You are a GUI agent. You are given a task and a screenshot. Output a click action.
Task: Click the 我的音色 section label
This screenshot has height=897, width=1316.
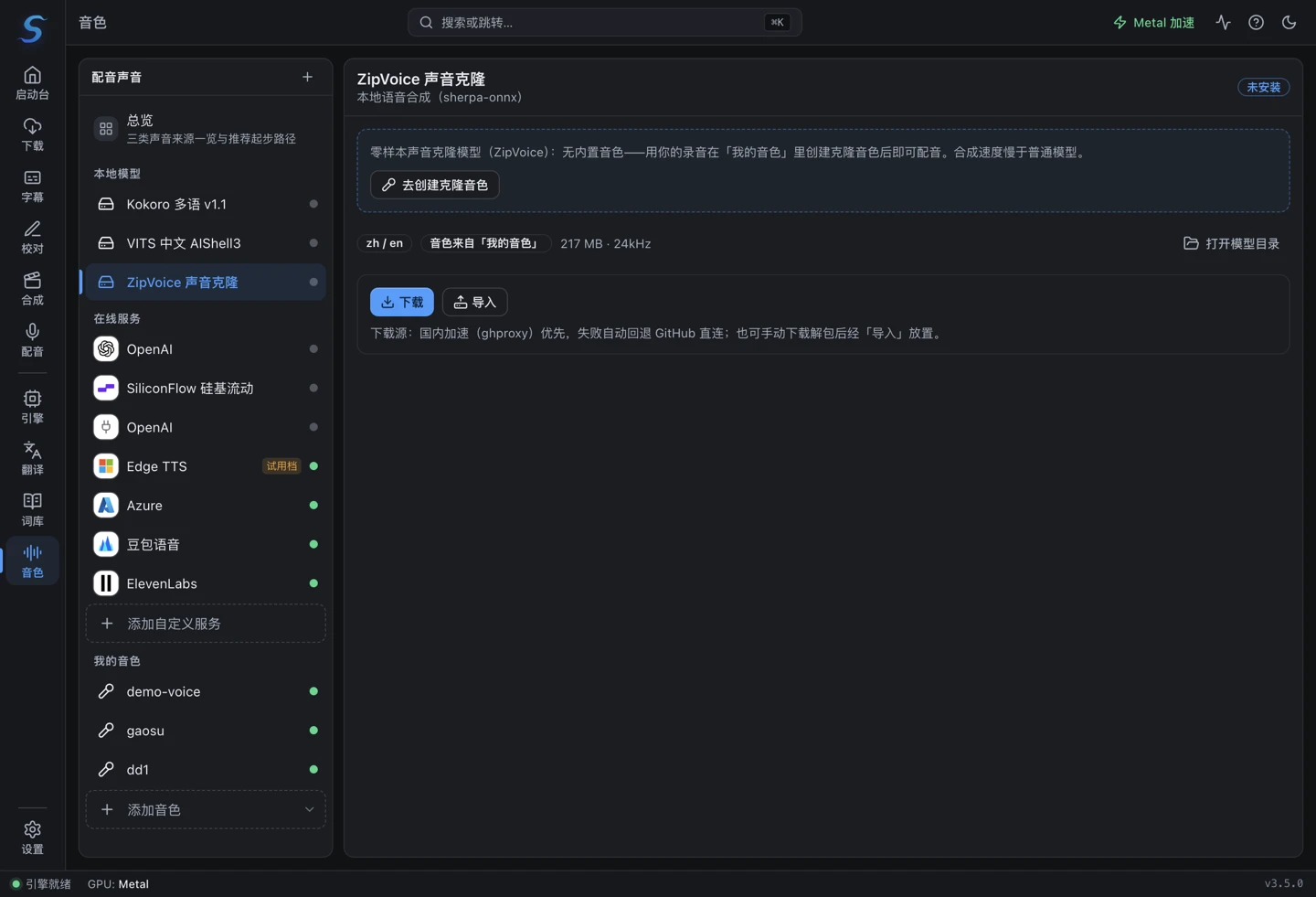pos(117,660)
